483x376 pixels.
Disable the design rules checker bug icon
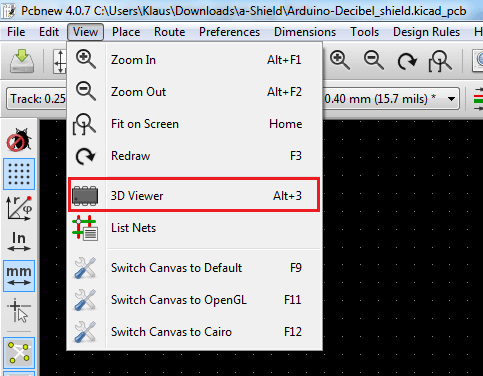(x=19, y=140)
